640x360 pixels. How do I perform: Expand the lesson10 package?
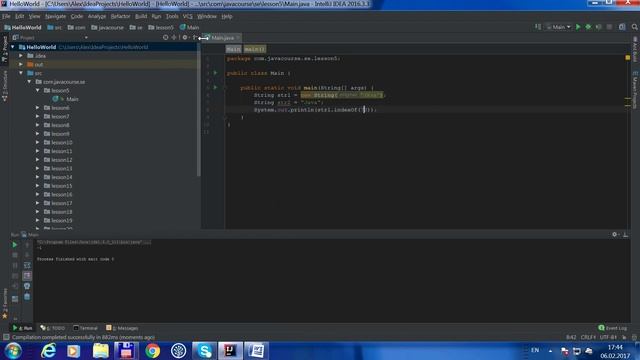pyautogui.click(x=38, y=142)
